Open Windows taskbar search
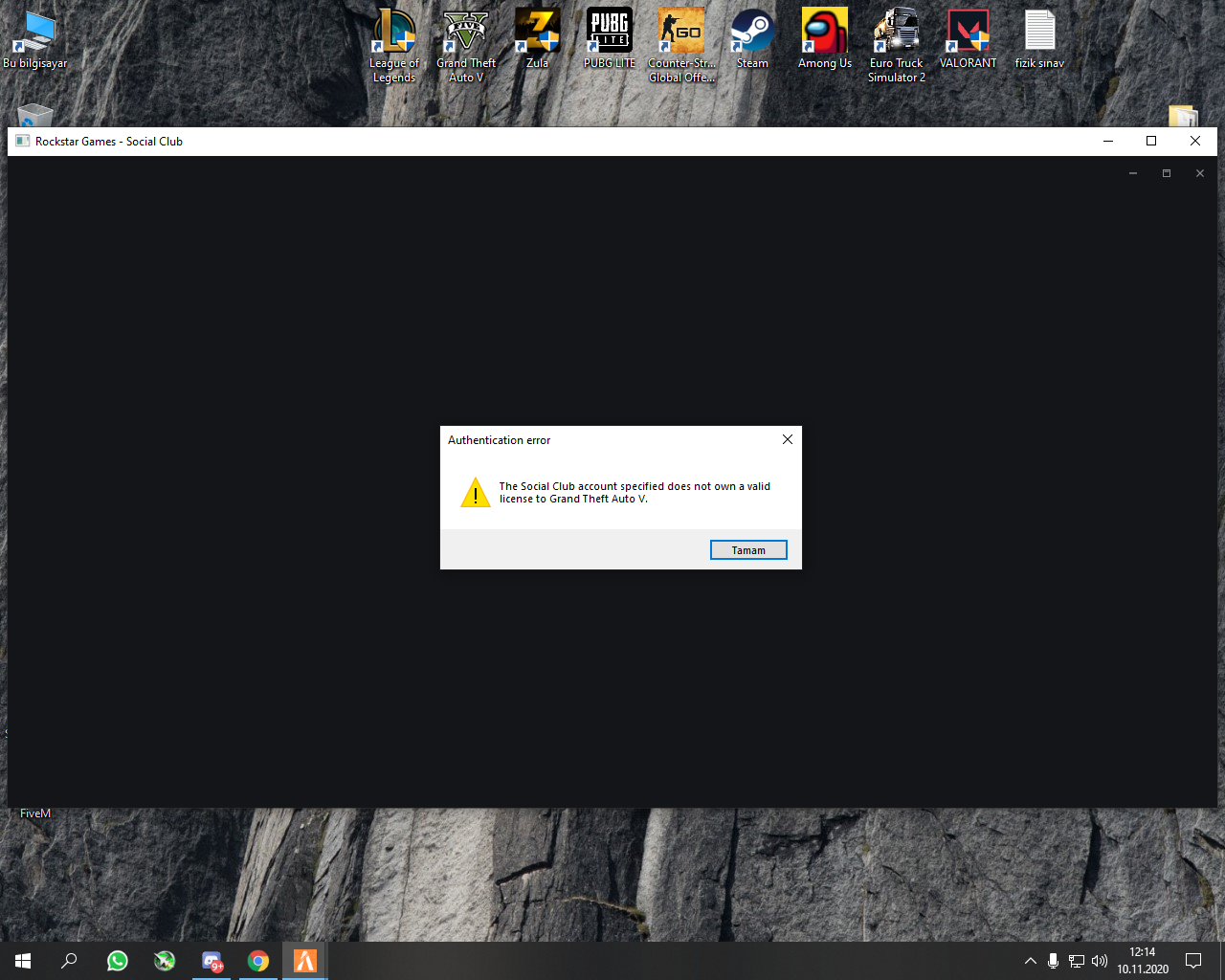 [x=69, y=961]
